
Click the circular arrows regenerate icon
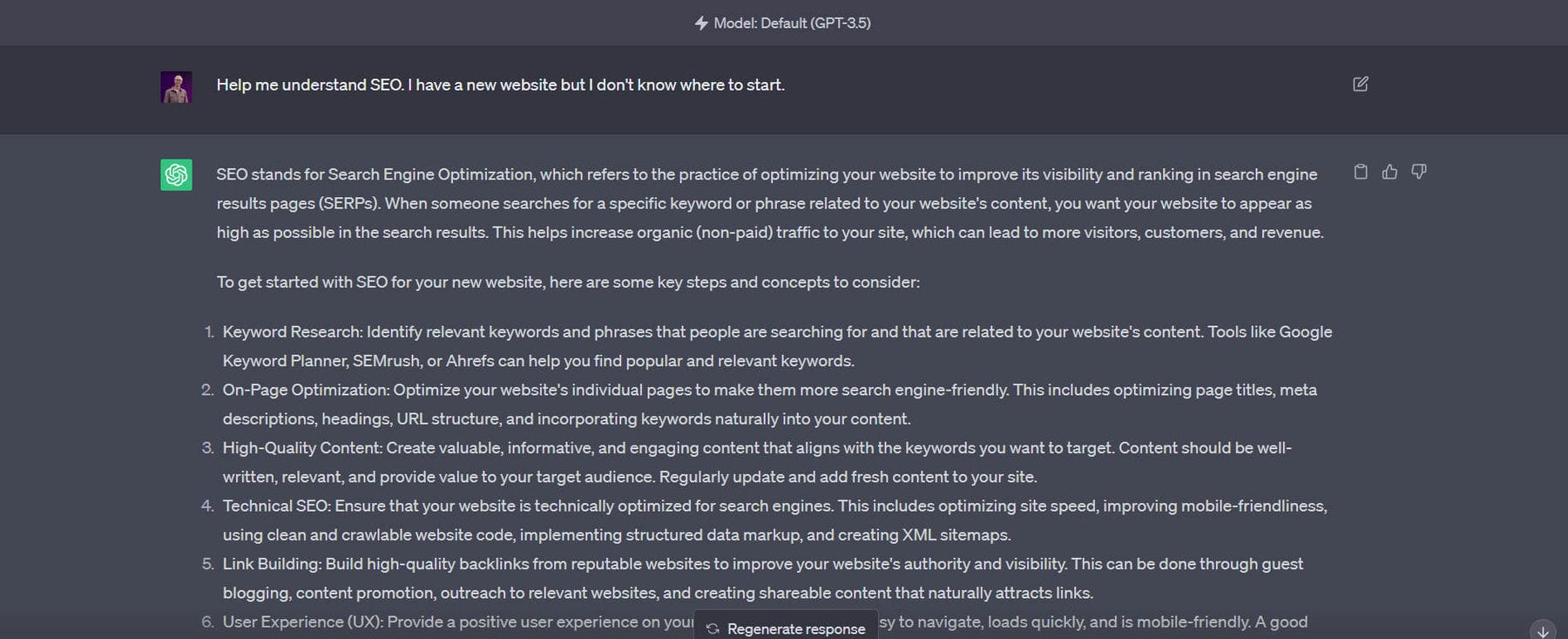coord(713,629)
